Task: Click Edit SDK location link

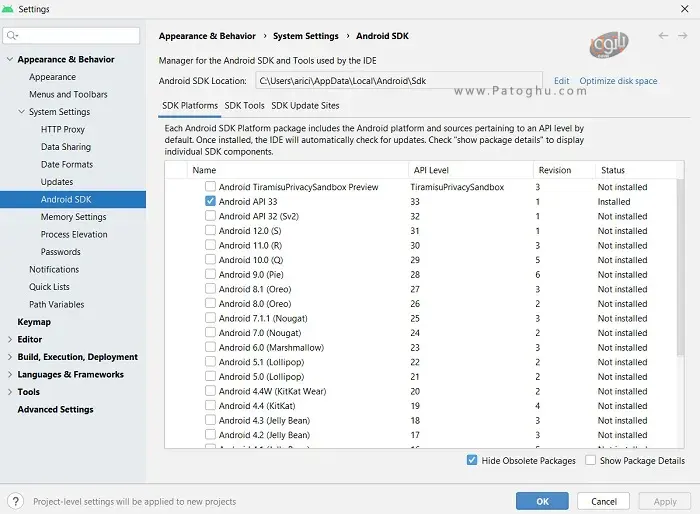Action: 562,81
